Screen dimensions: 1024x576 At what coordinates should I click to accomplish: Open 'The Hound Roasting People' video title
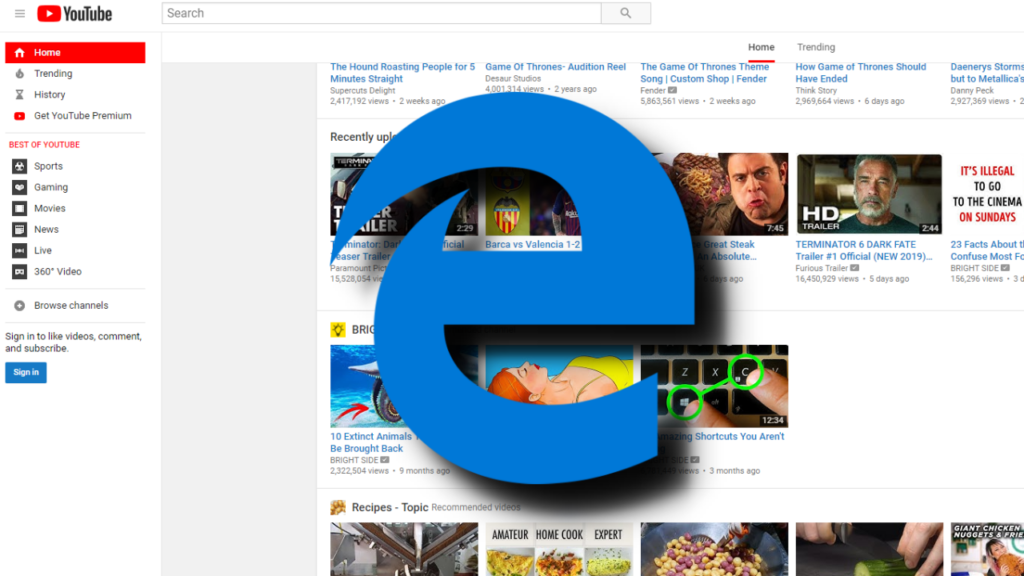click(402, 72)
